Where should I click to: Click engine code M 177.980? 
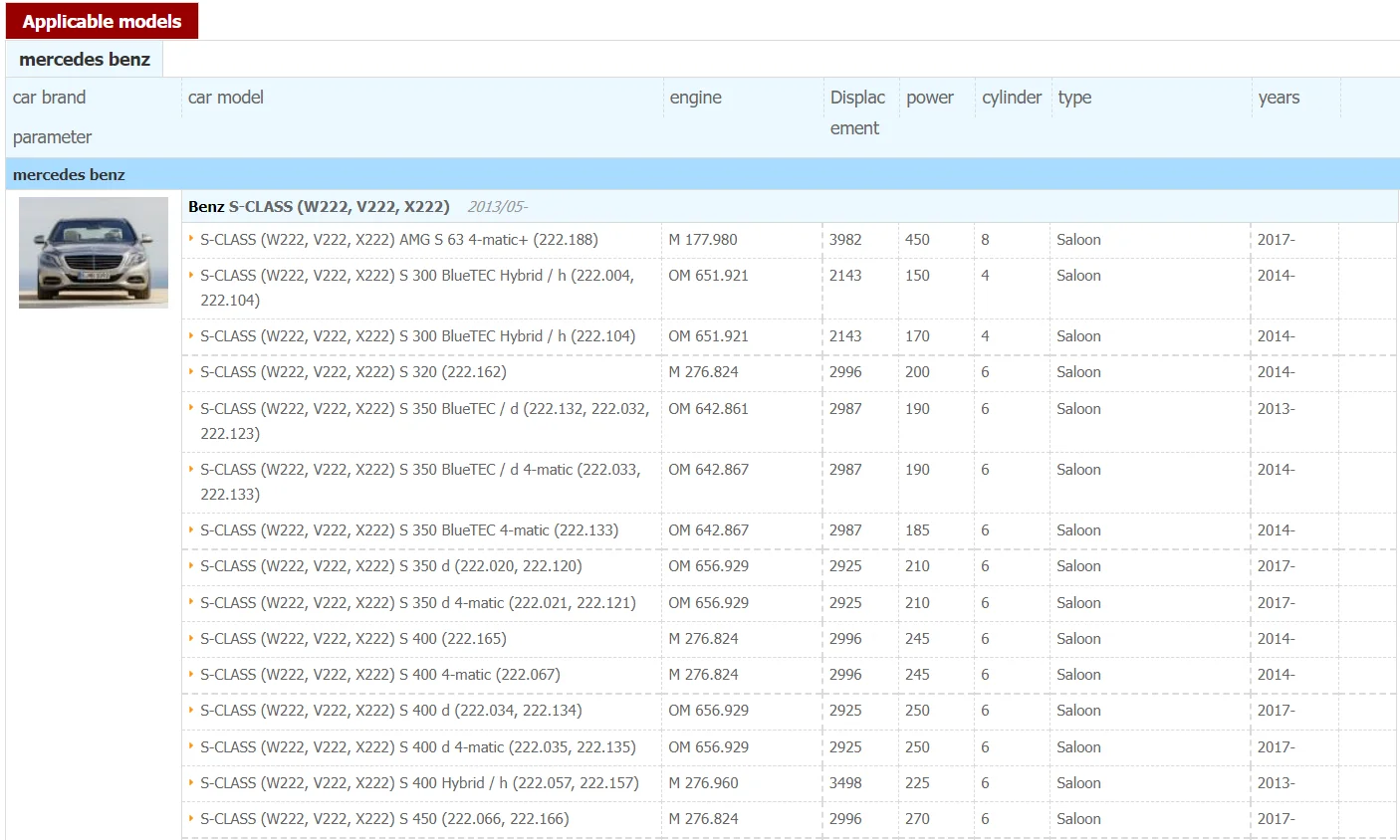point(703,240)
